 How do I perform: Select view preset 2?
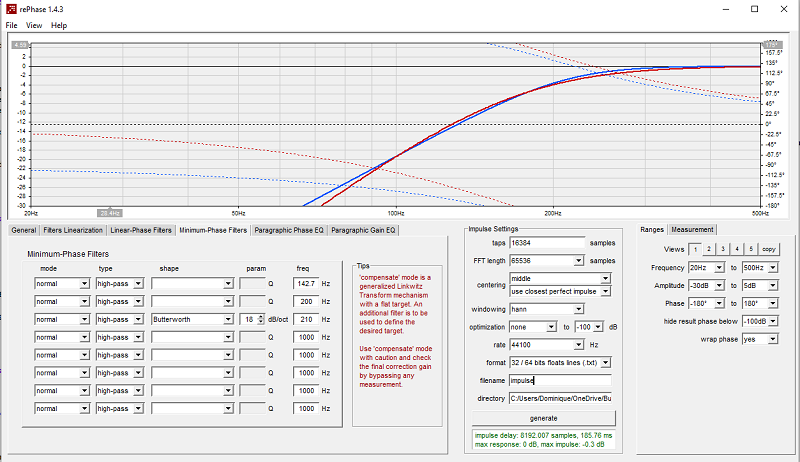point(709,249)
